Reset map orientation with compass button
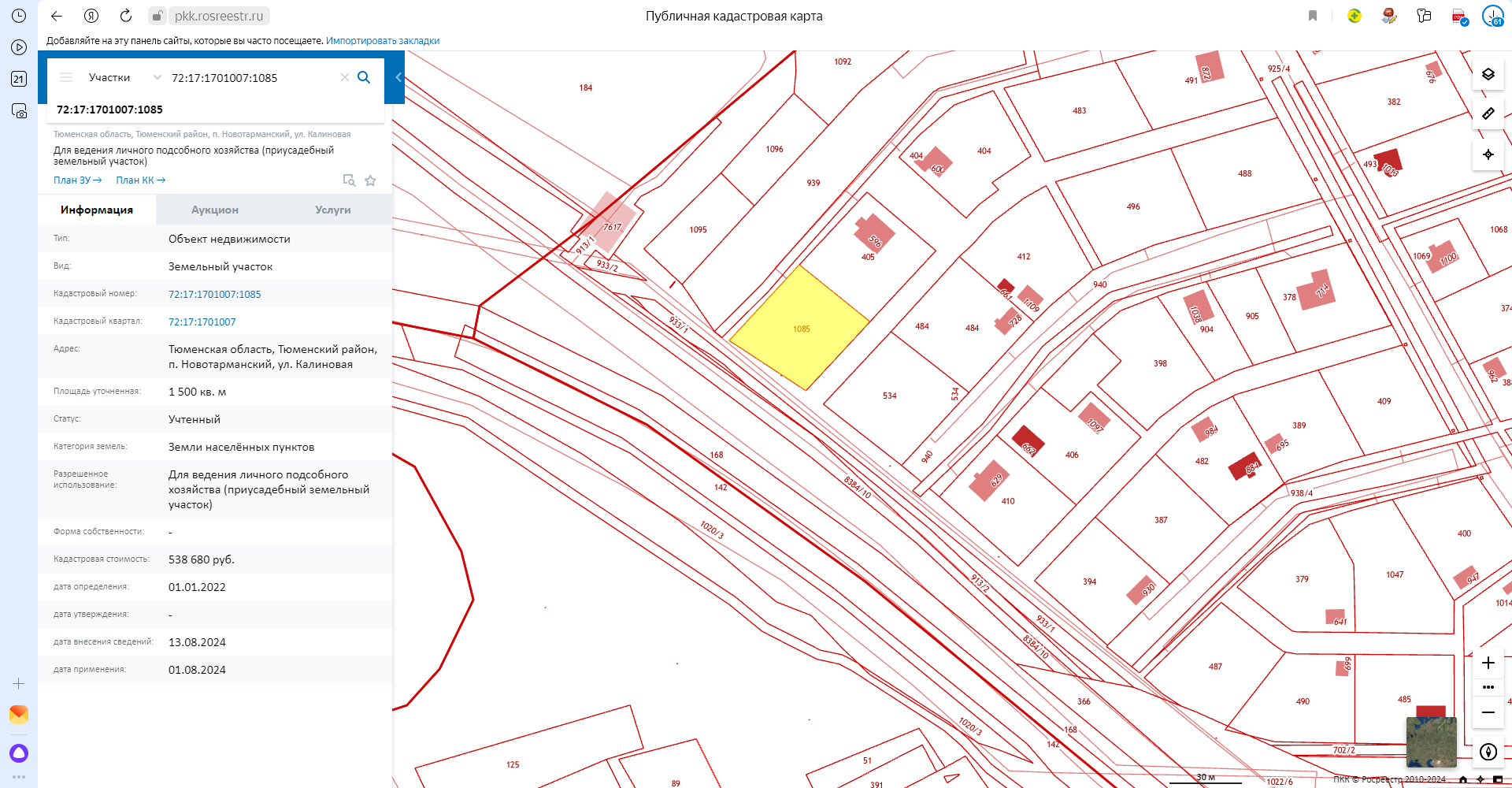 point(1488,752)
